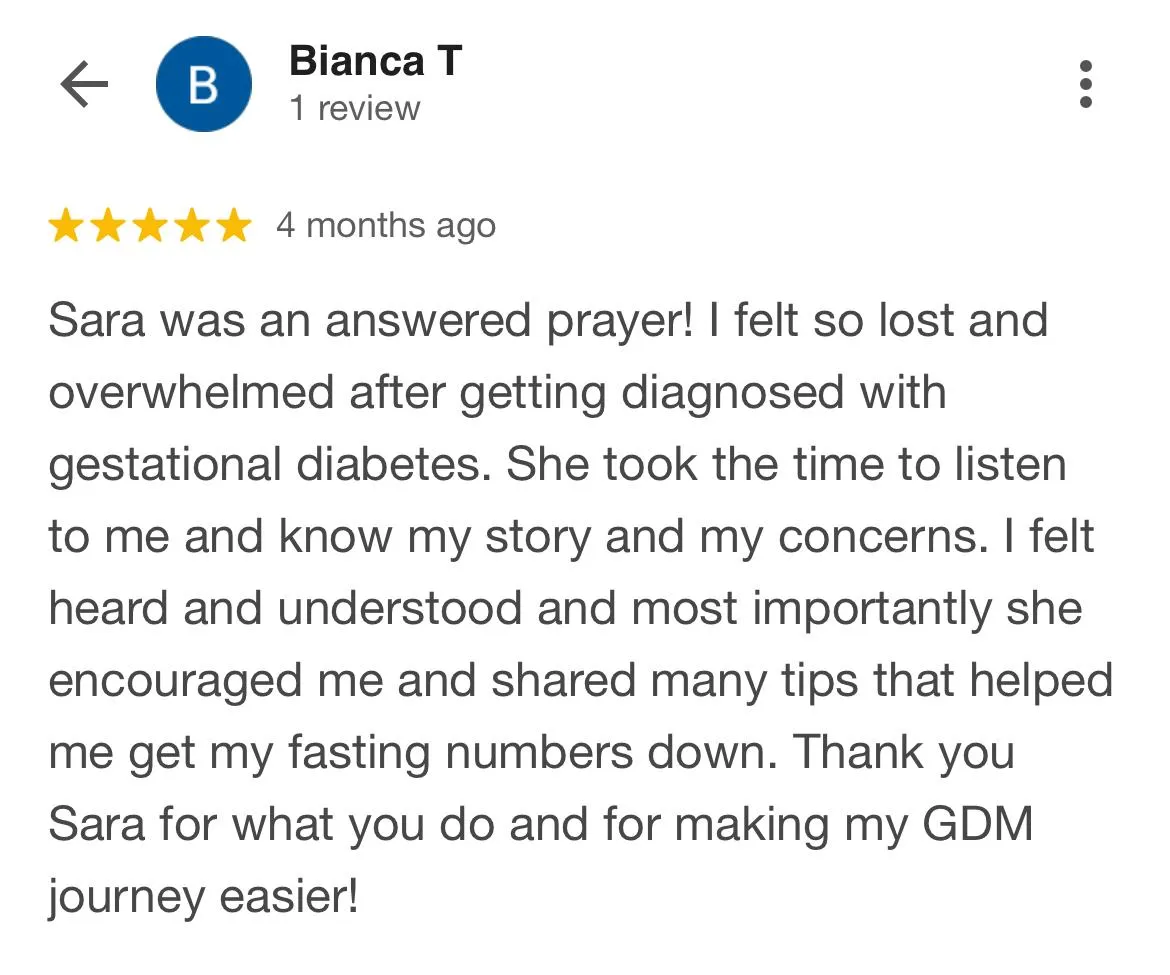Screen dimensions: 1170x975
Task: Go back using the left arrow
Action: 84,84
